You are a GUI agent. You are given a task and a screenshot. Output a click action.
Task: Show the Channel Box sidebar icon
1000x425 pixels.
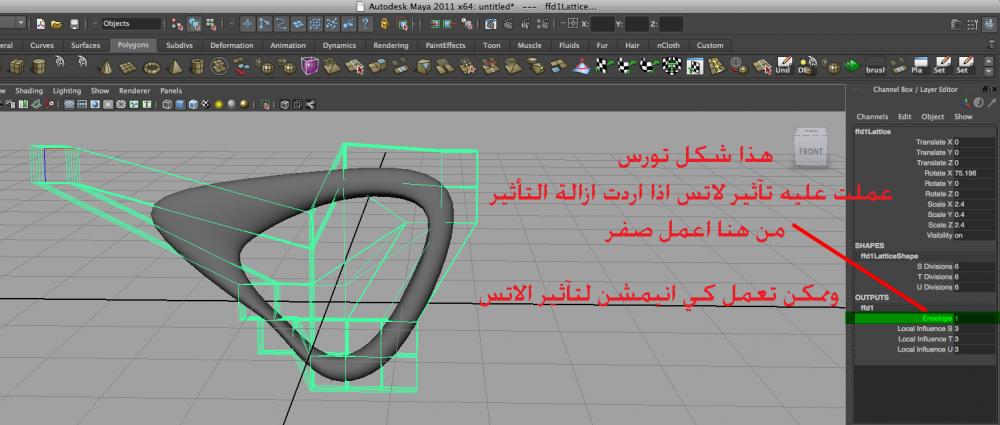[989, 24]
